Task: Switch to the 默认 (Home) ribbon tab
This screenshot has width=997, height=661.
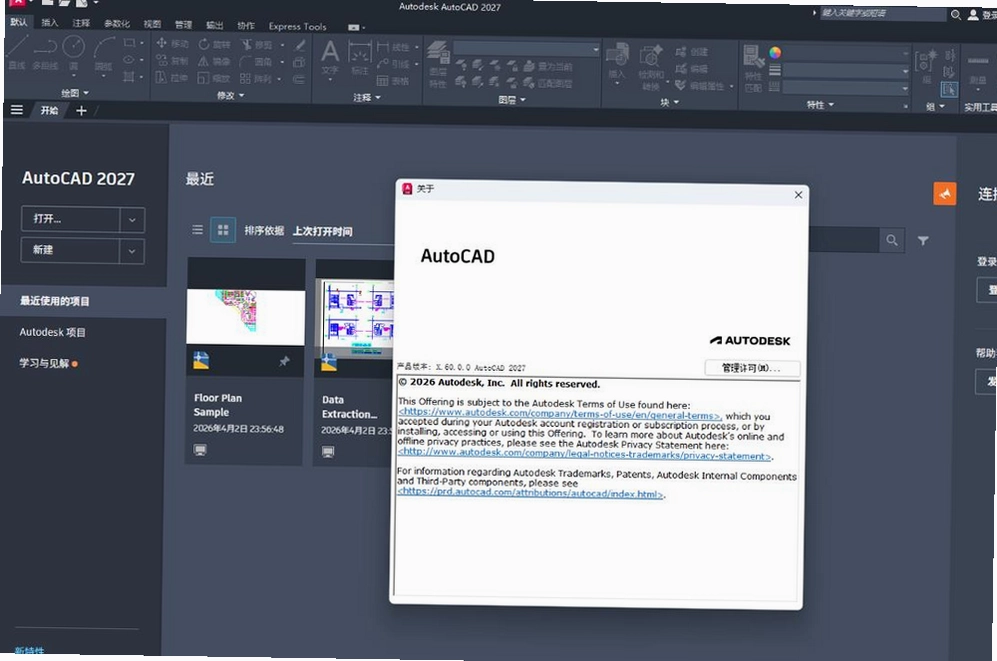Action: click(x=19, y=22)
